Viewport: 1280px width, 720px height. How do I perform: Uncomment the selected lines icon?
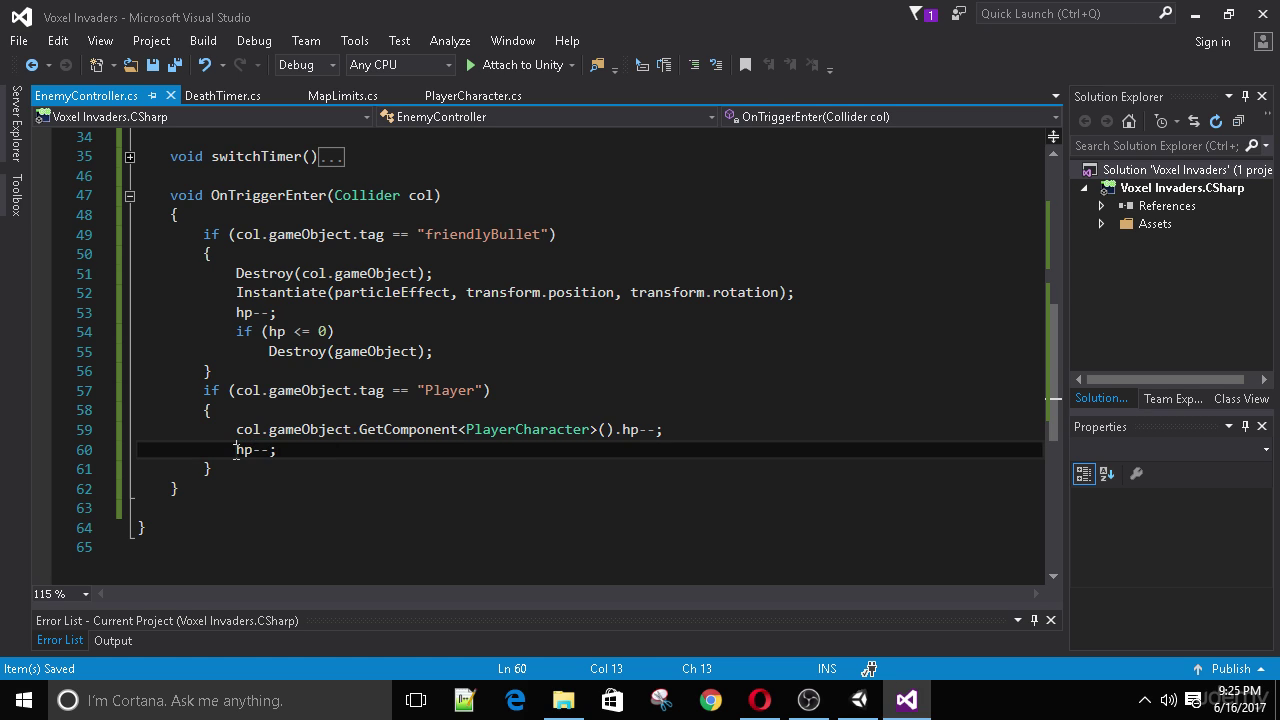[x=716, y=65]
